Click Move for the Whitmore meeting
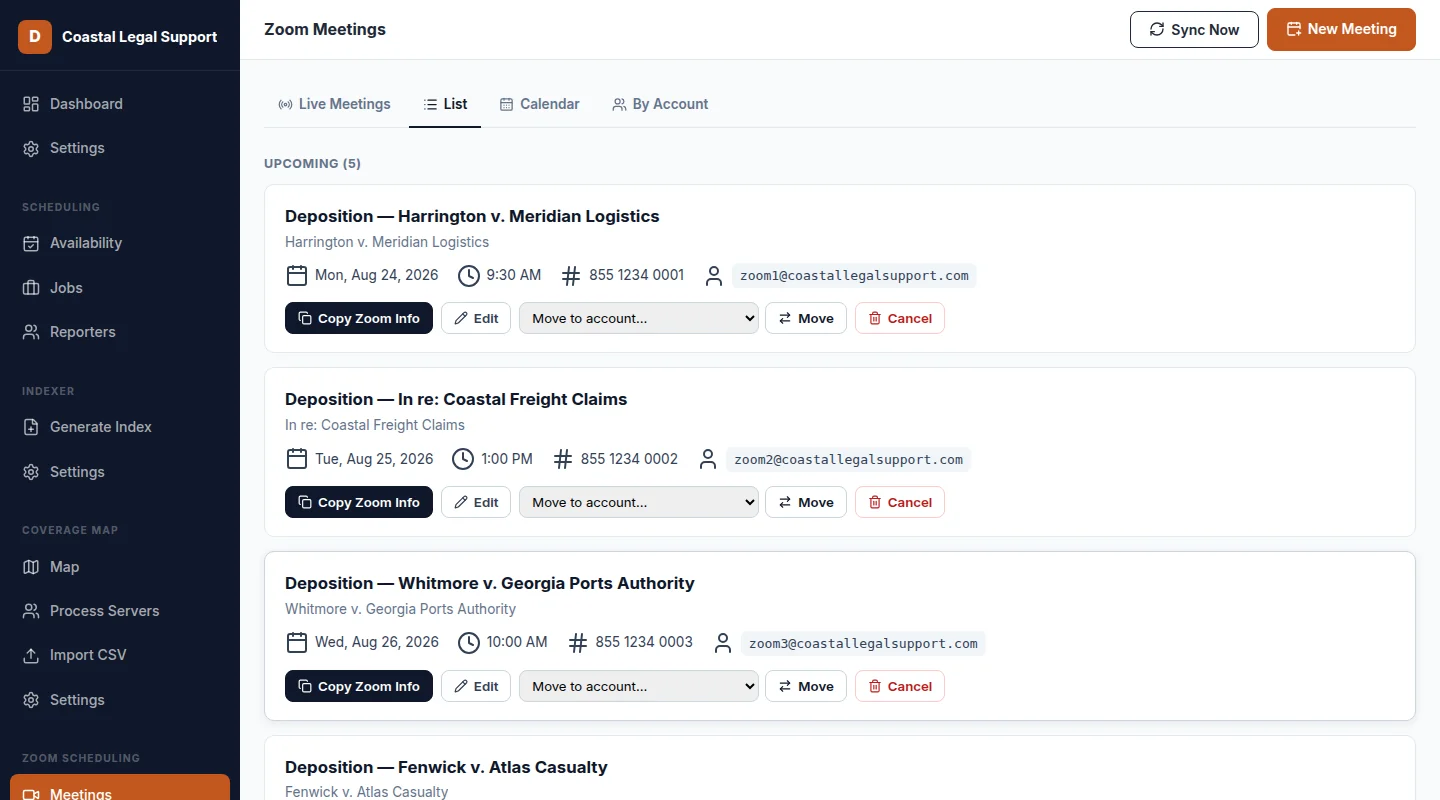Image resolution: width=1440 pixels, height=800 pixels. [806, 686]
